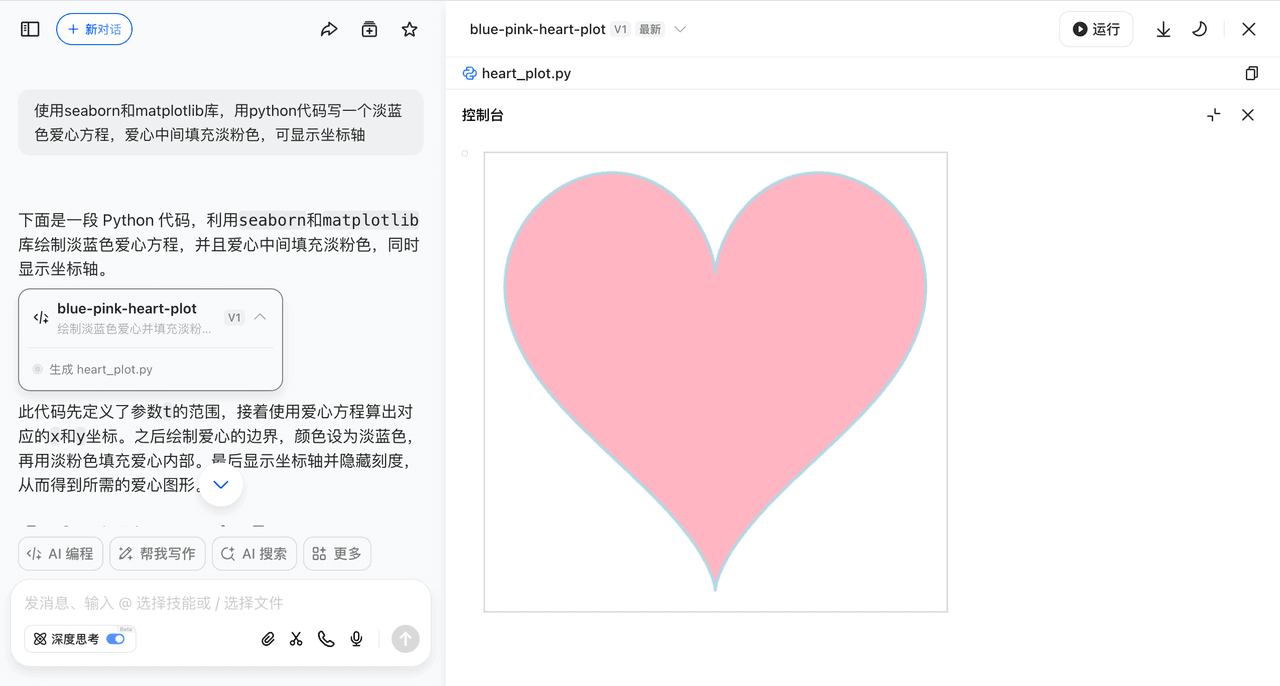The width and height of the screenshot is (1280, 686).
Task: Collapse the console panel
Action: pos(1213,115)
